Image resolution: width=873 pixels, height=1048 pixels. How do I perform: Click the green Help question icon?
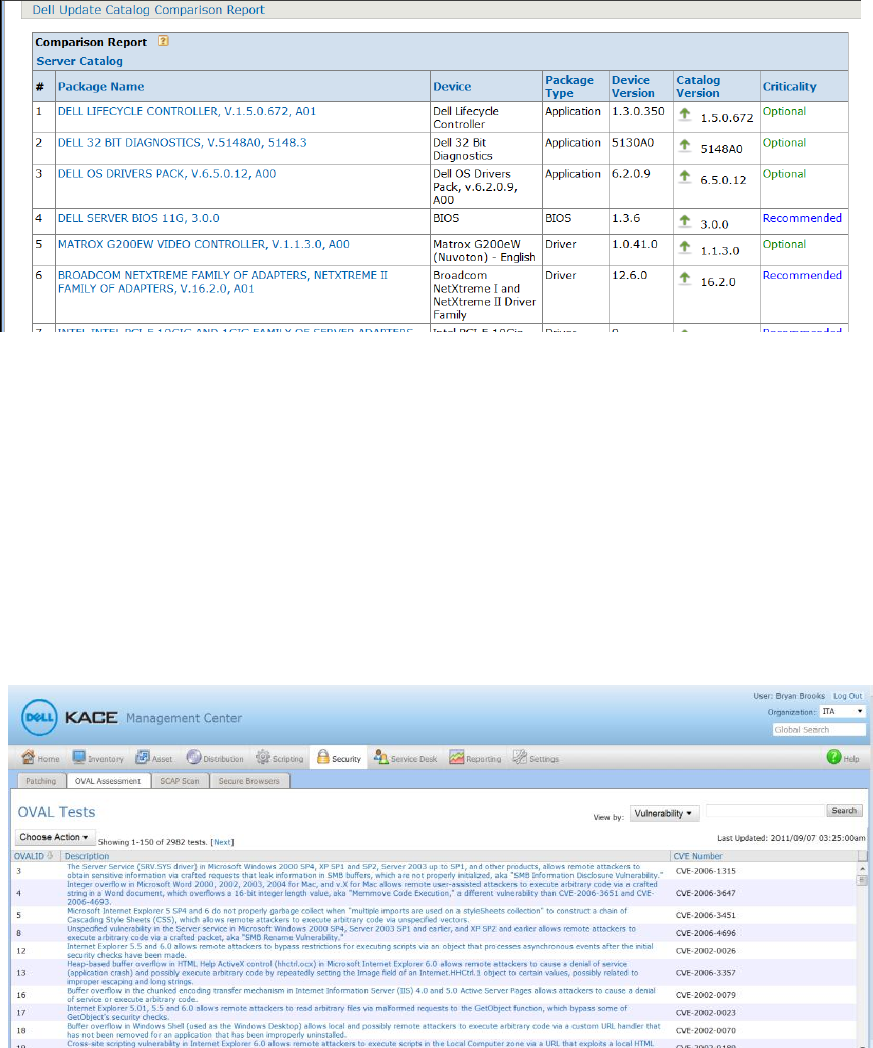pyautogui.click(x=834, y=757)
